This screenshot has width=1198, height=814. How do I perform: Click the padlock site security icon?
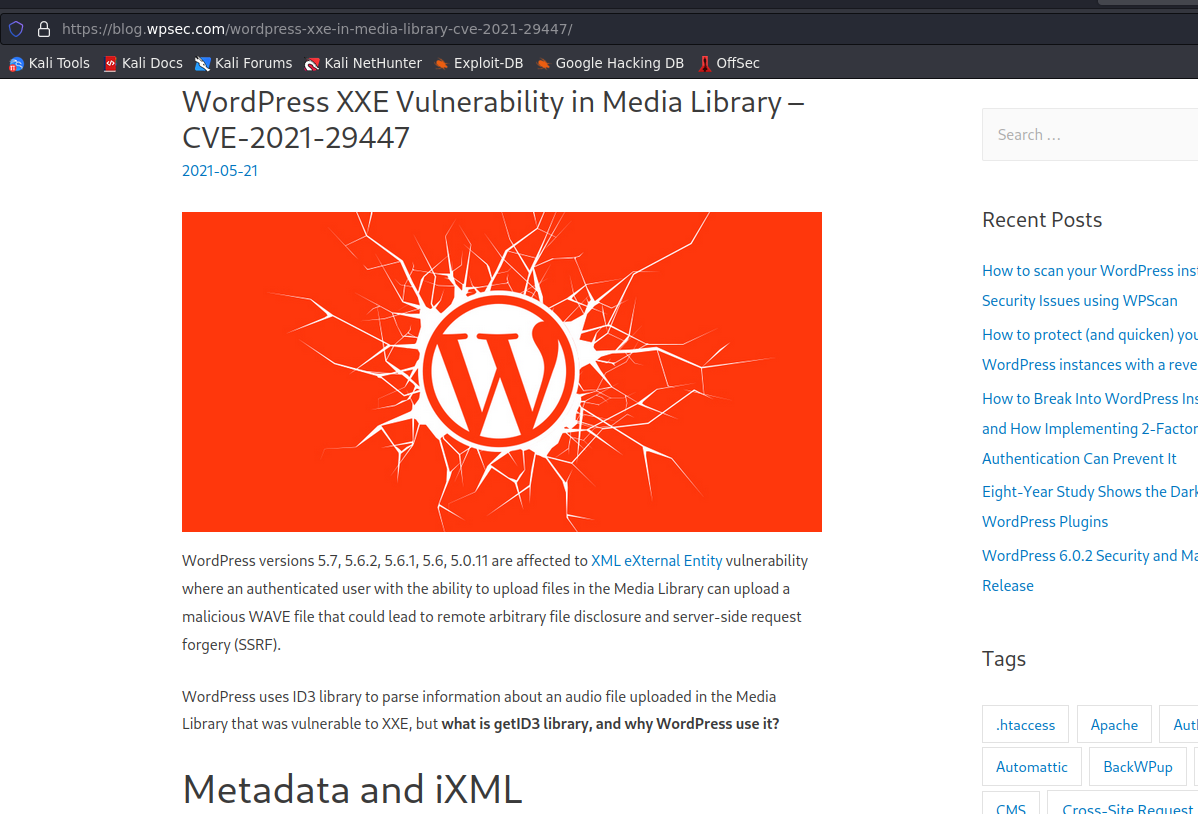[44, 29]
